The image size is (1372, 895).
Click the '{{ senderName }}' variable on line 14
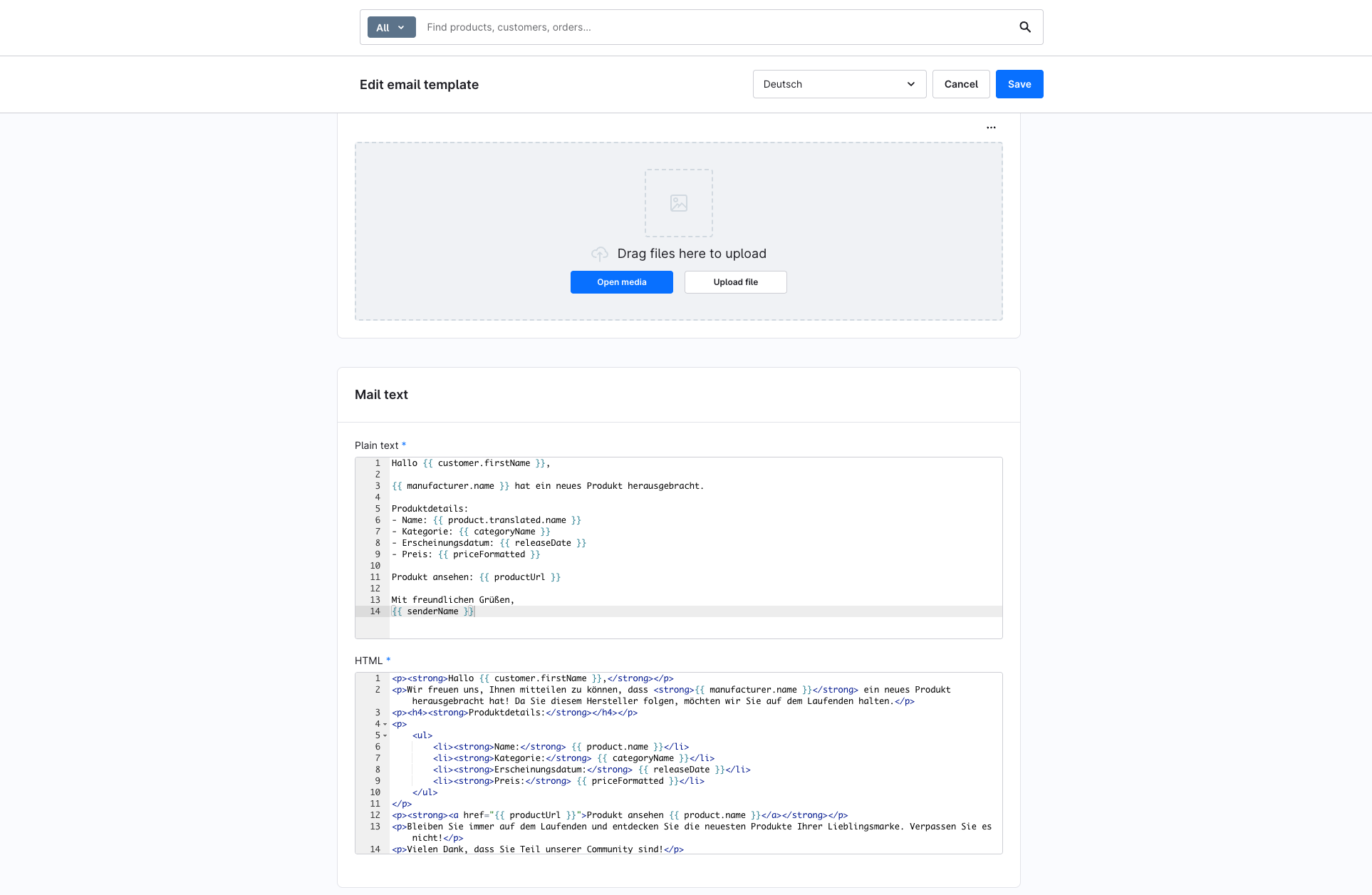tap(432, 611)
